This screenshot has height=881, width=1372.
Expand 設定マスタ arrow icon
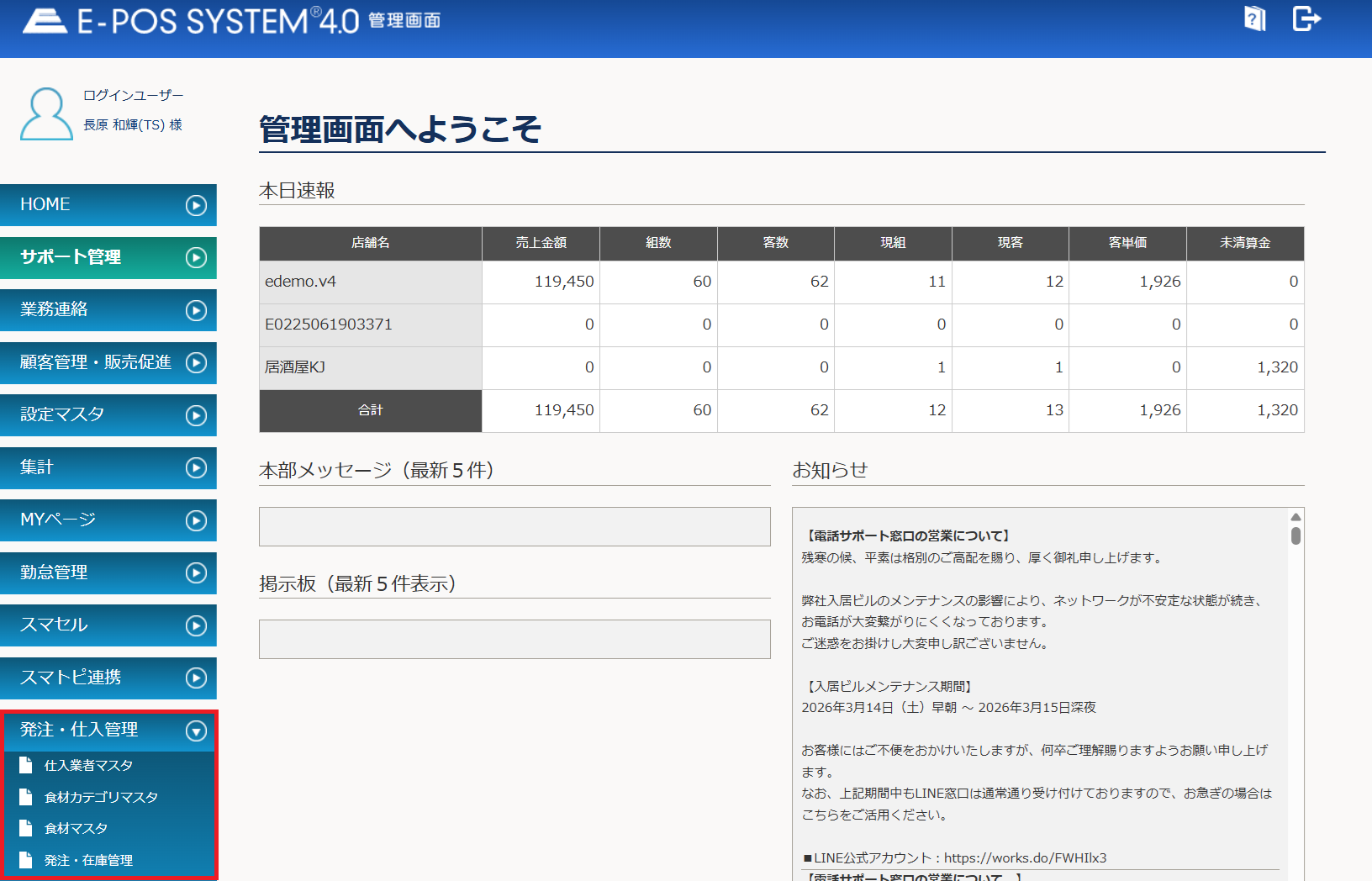tap(196, 415)
